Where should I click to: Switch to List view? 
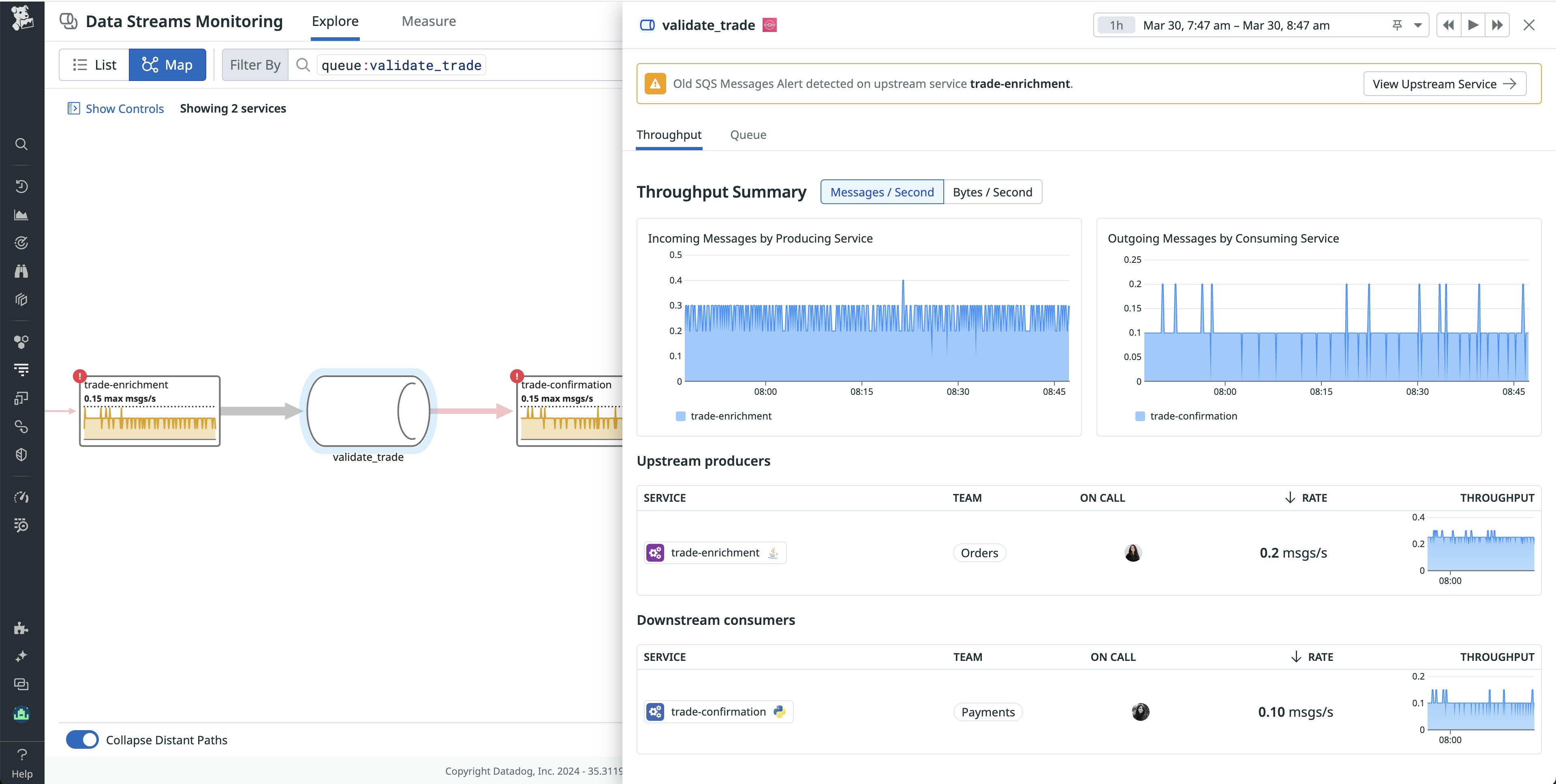(x=94, y=64)
